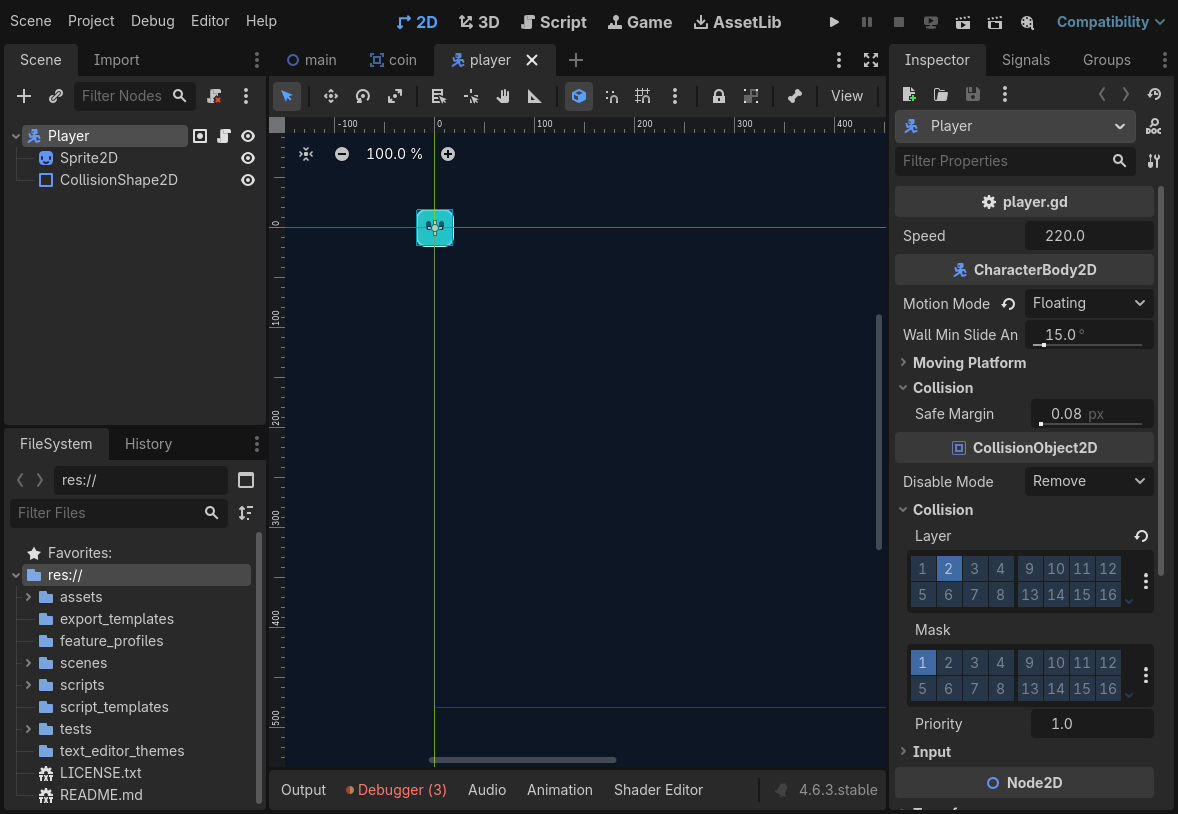Screen dimensions: 1178x814
Task: Select the Rotate tool
Action: tap(363, 96)
